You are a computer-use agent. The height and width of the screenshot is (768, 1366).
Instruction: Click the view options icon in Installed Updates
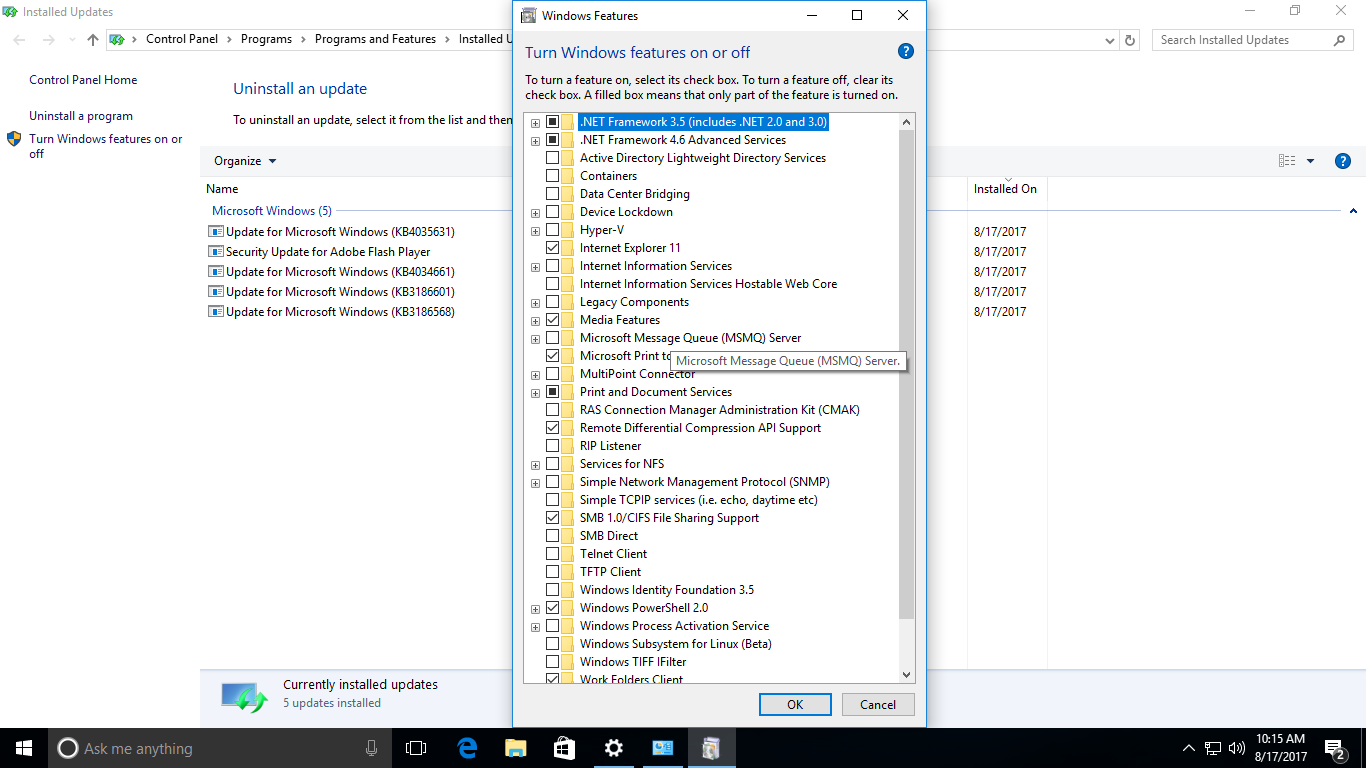(x=1287, y=161)
